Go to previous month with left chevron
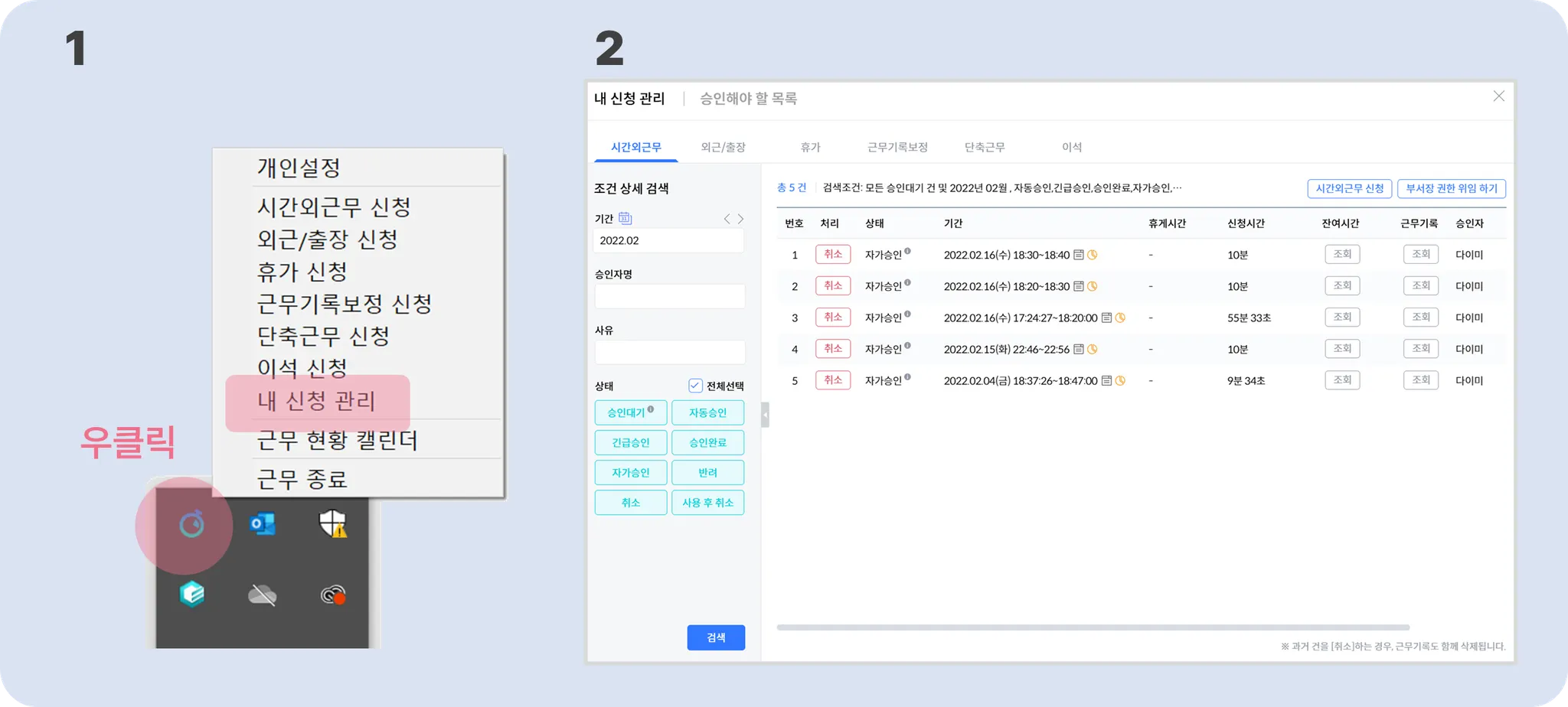 click(x=727, y=219)
